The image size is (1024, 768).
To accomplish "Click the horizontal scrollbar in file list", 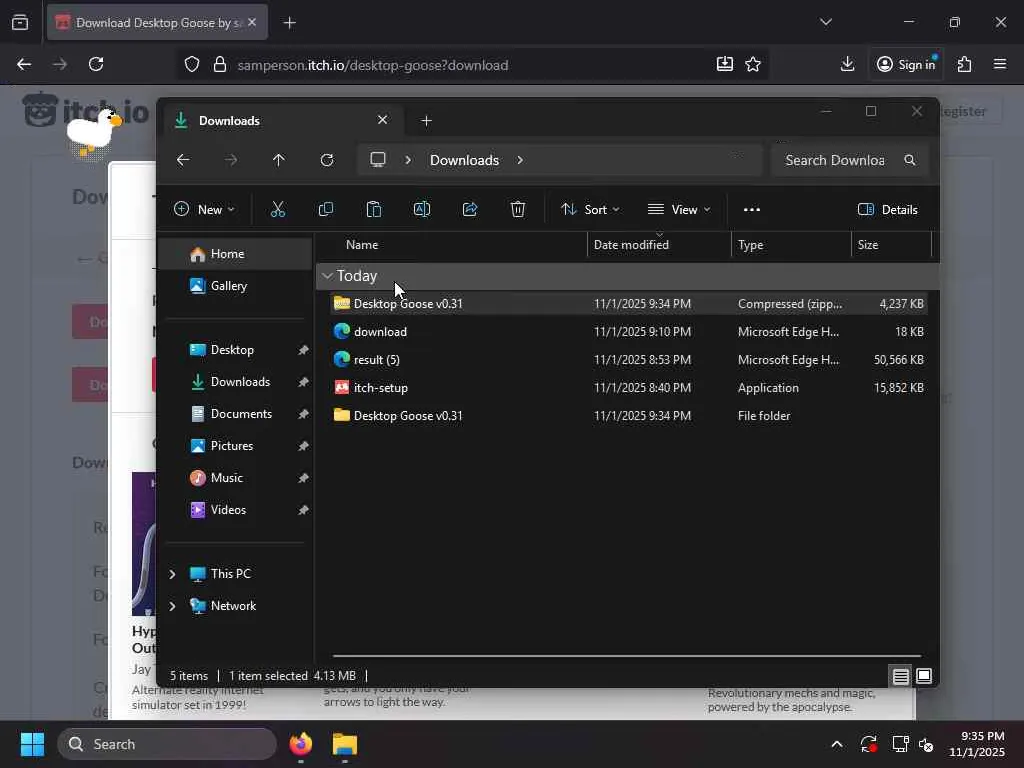I will [626, 655].
